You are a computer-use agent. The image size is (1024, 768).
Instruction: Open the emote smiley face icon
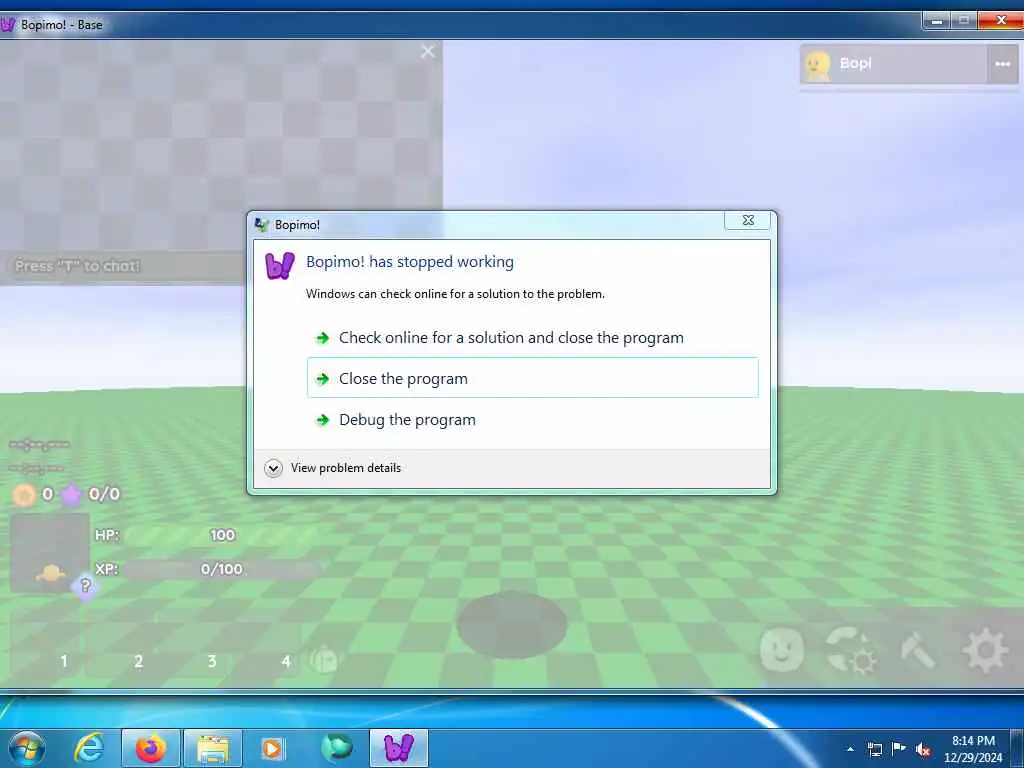[782, 649]
